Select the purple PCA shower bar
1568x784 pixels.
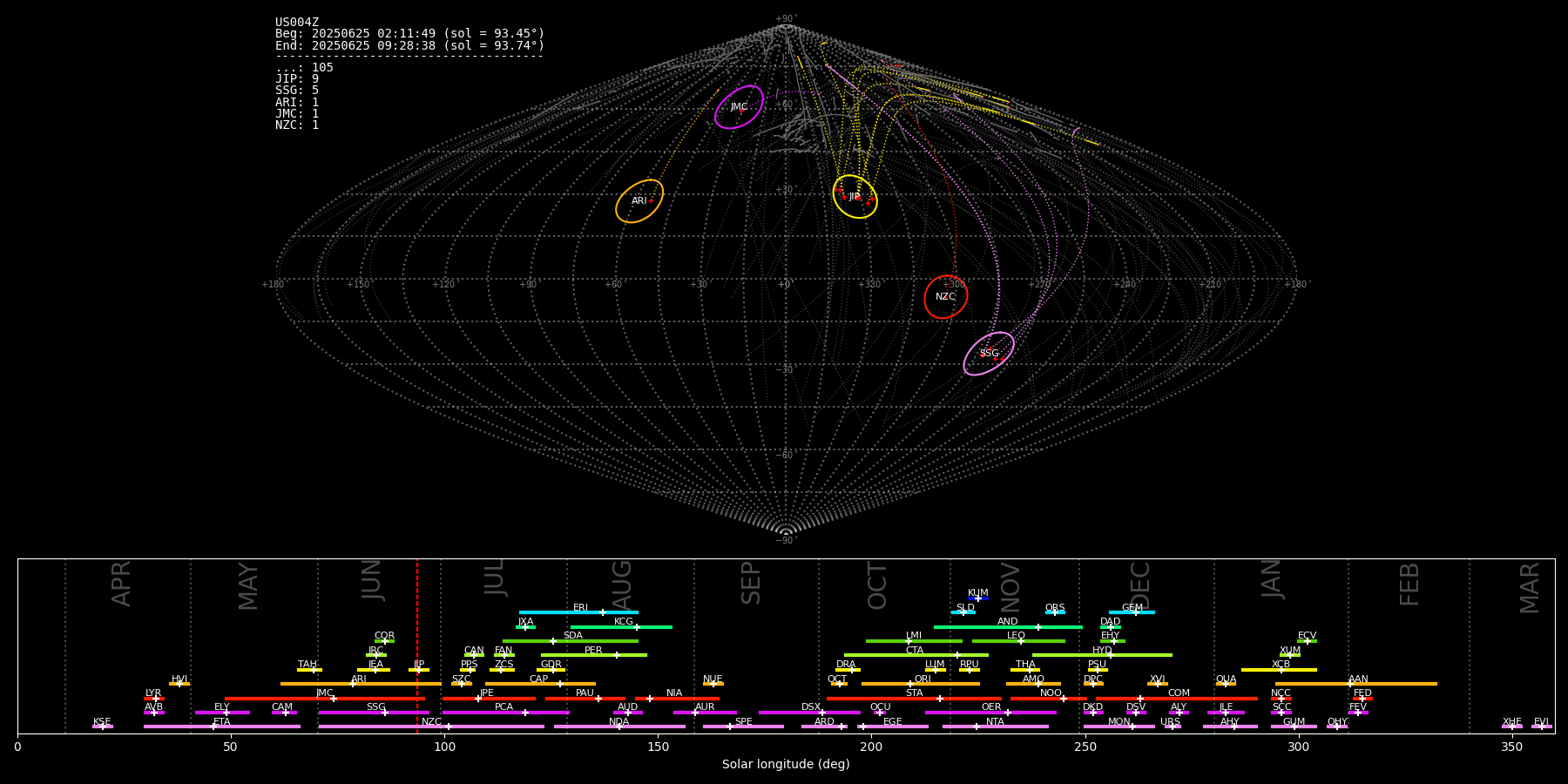point(505,713)
